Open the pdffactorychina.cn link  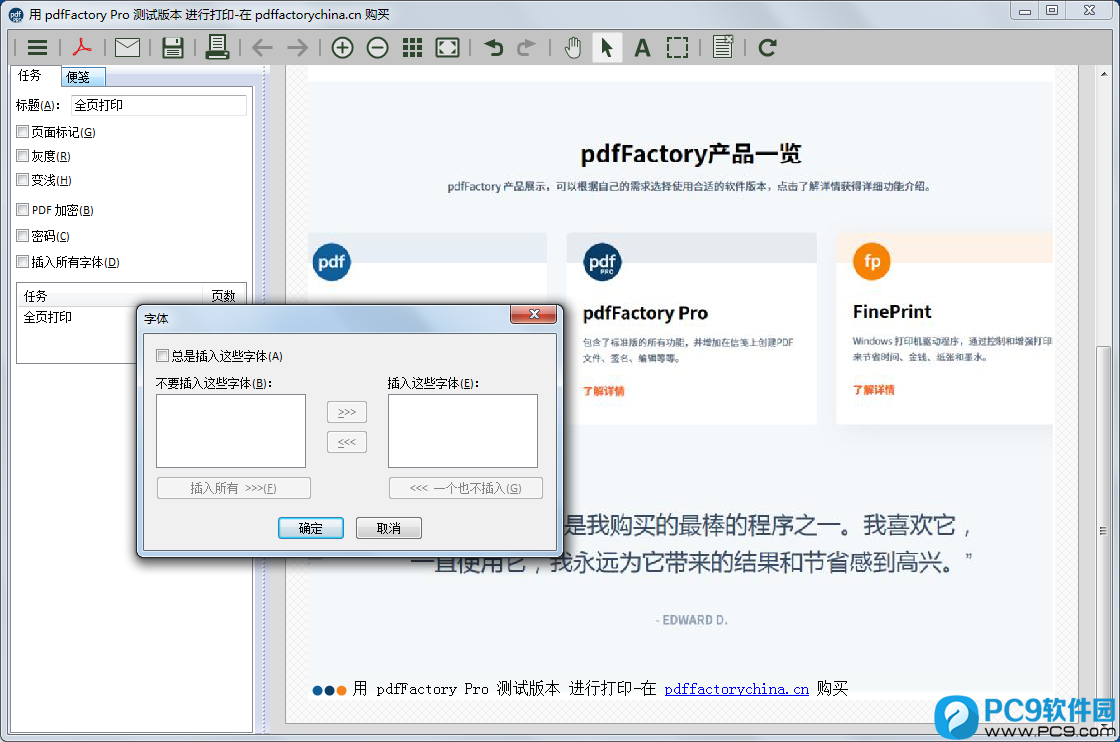(x=736, y=689)
